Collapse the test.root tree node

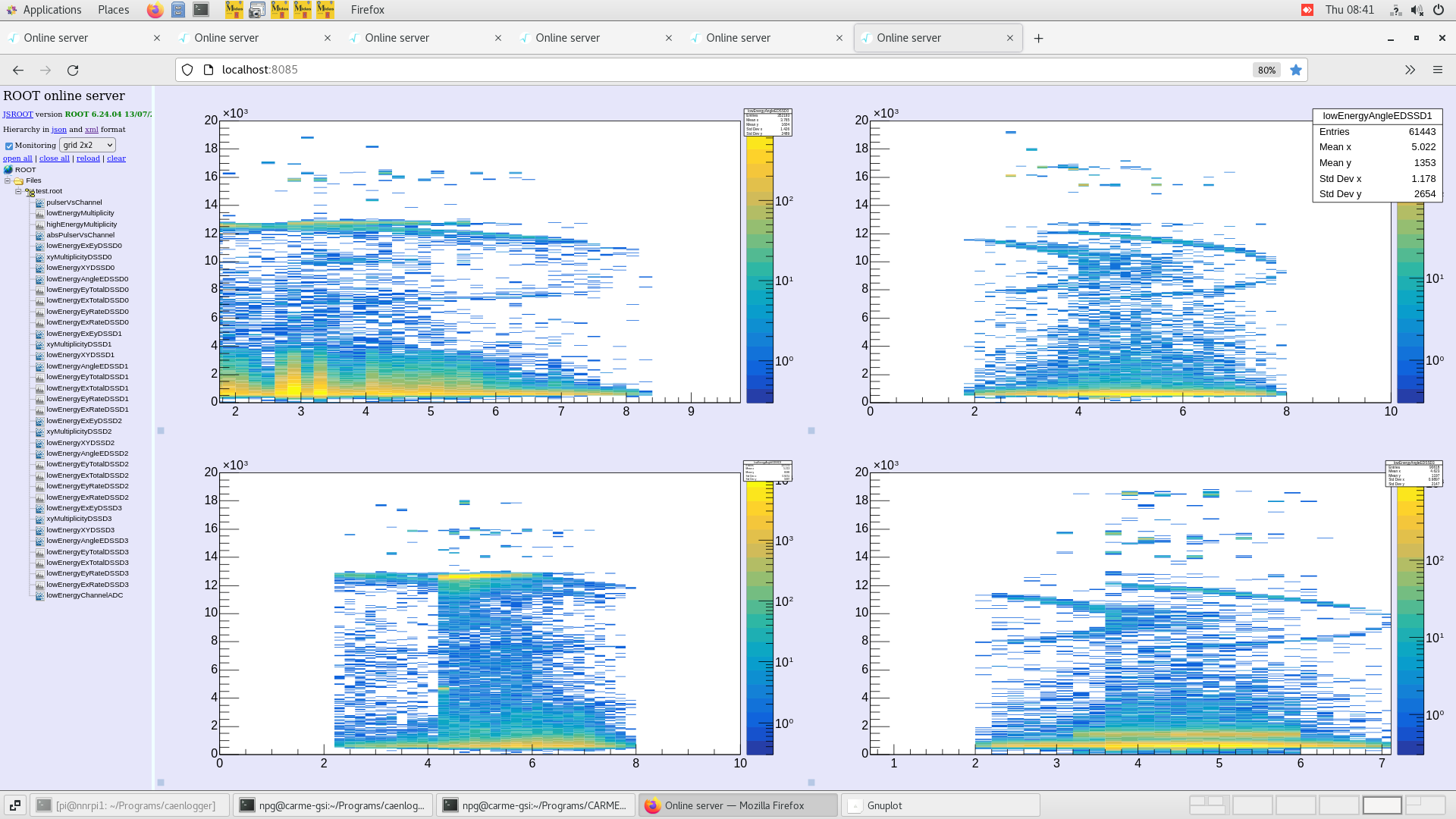pyautogui.click(x=17, y=190)
